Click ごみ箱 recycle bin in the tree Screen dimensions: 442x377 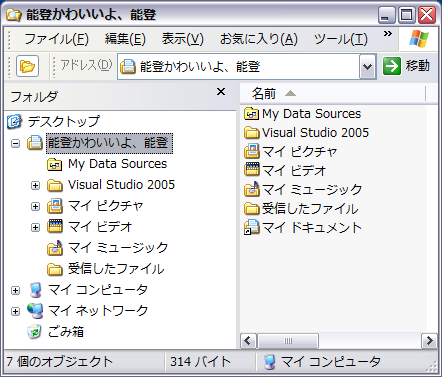point(55,331)
